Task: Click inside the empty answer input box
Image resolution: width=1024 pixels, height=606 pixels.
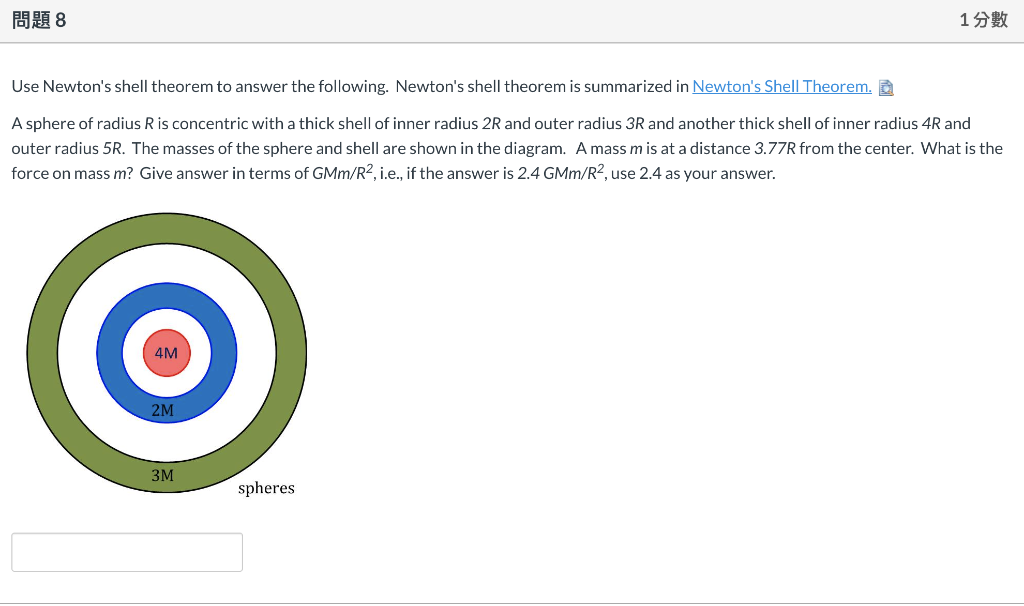Action: [127, 551]
